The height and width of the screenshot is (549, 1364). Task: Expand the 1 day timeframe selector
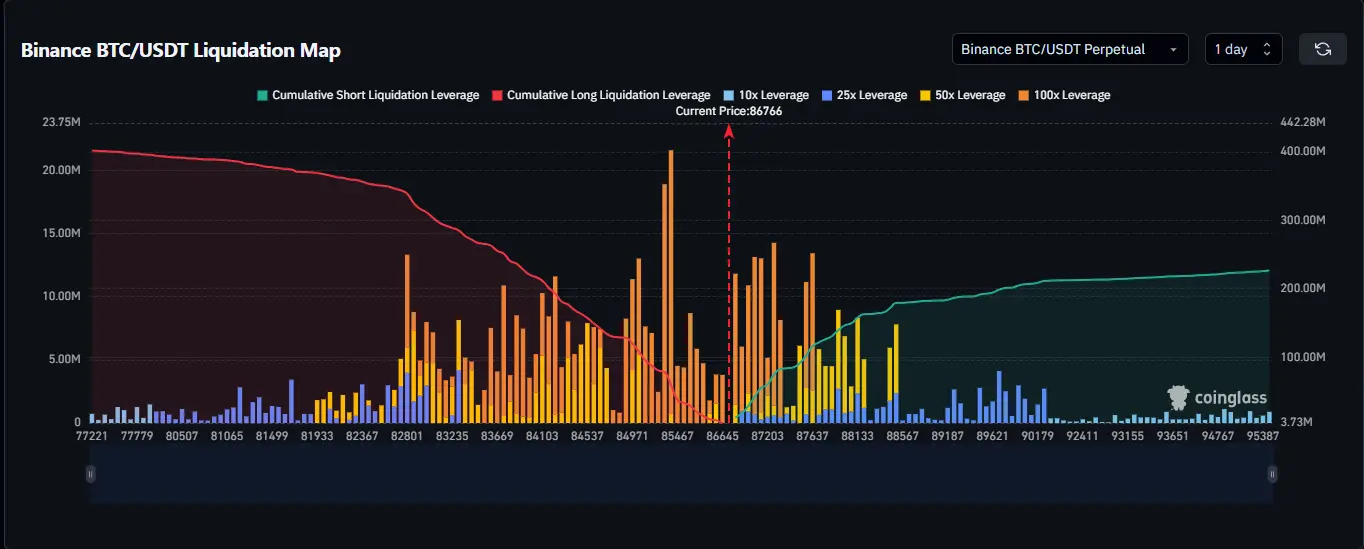pos(1243,49)
